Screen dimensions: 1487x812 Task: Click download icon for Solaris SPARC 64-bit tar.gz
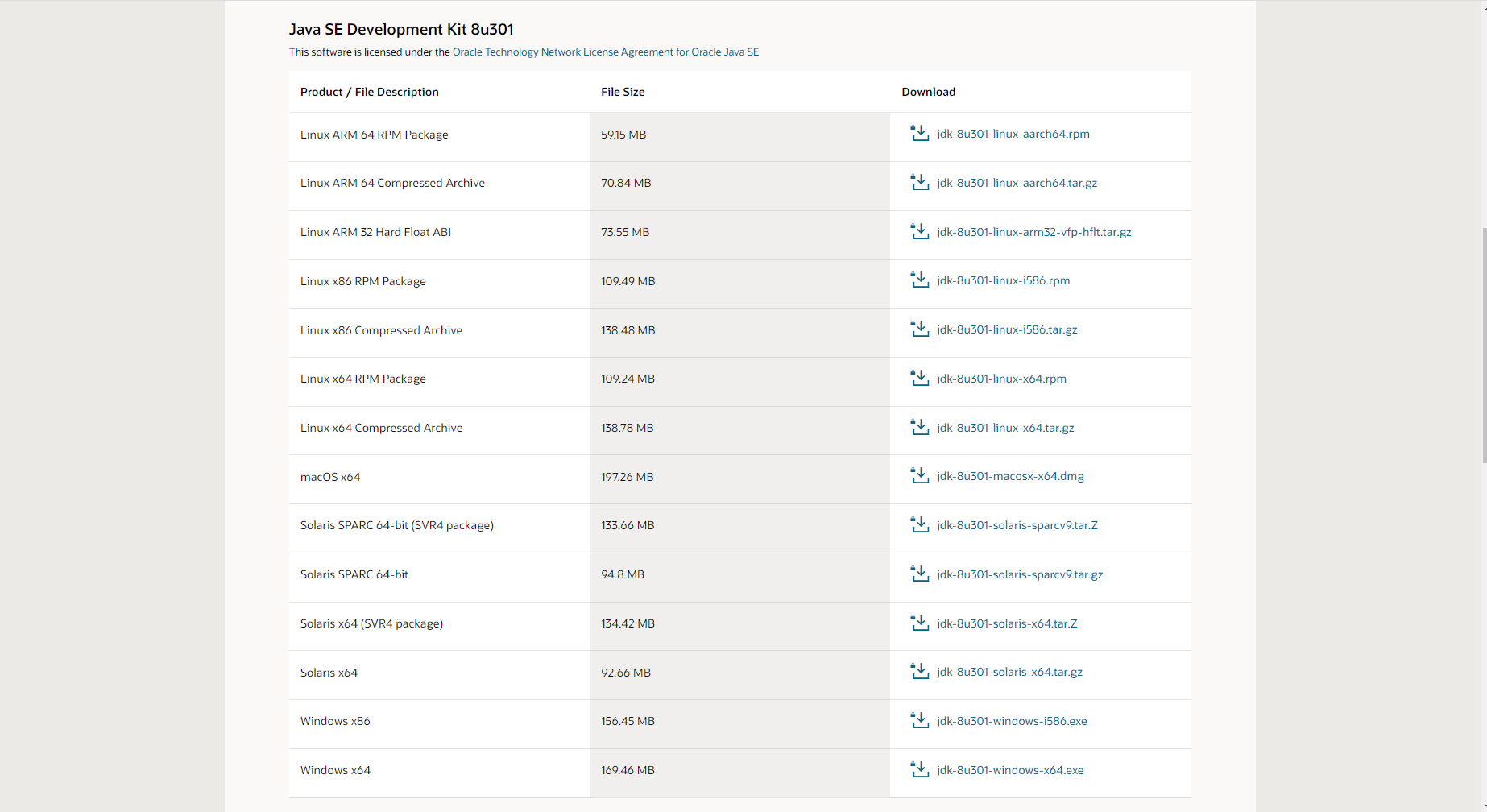point(919,574)
